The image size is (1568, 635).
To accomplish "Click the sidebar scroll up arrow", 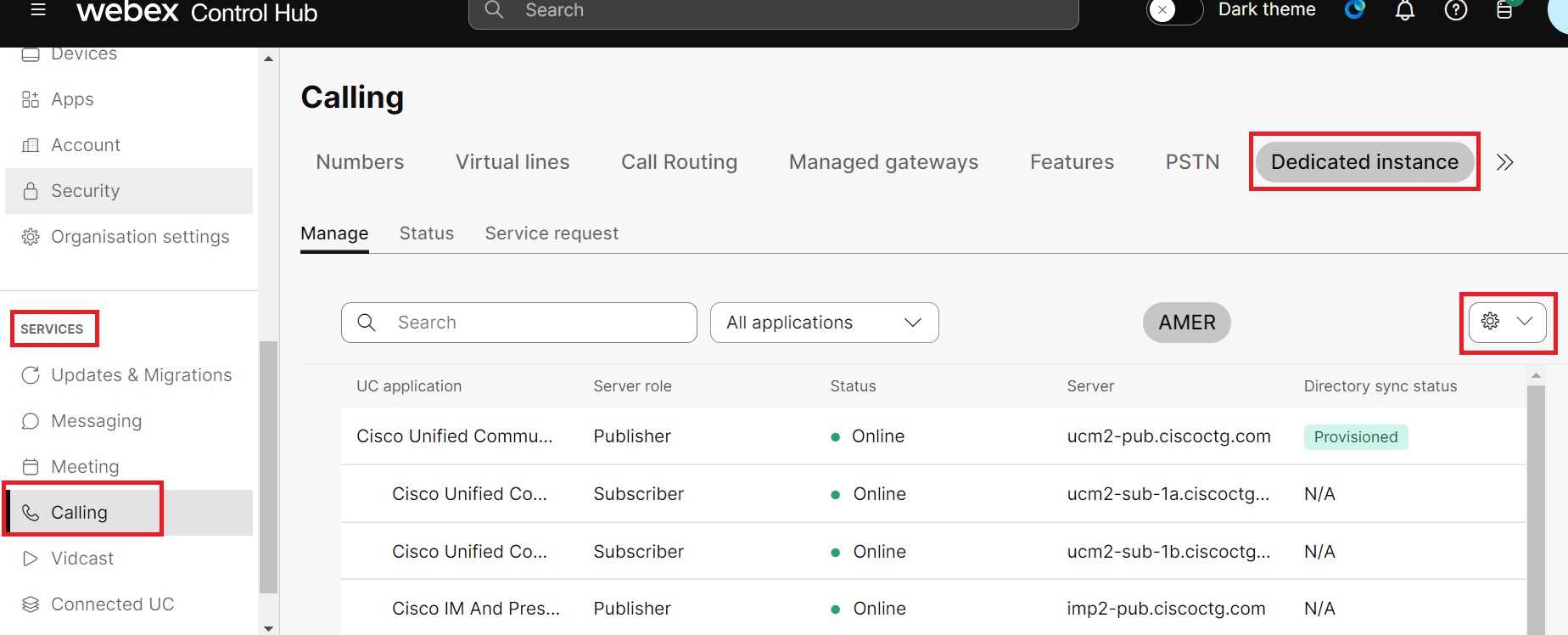I will (x=268, y=59).
